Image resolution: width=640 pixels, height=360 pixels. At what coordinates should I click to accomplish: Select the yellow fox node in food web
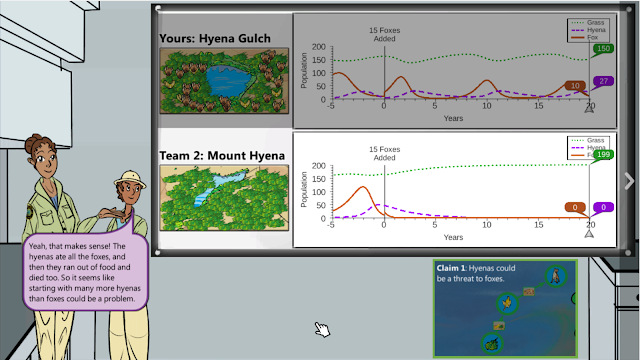507,303
